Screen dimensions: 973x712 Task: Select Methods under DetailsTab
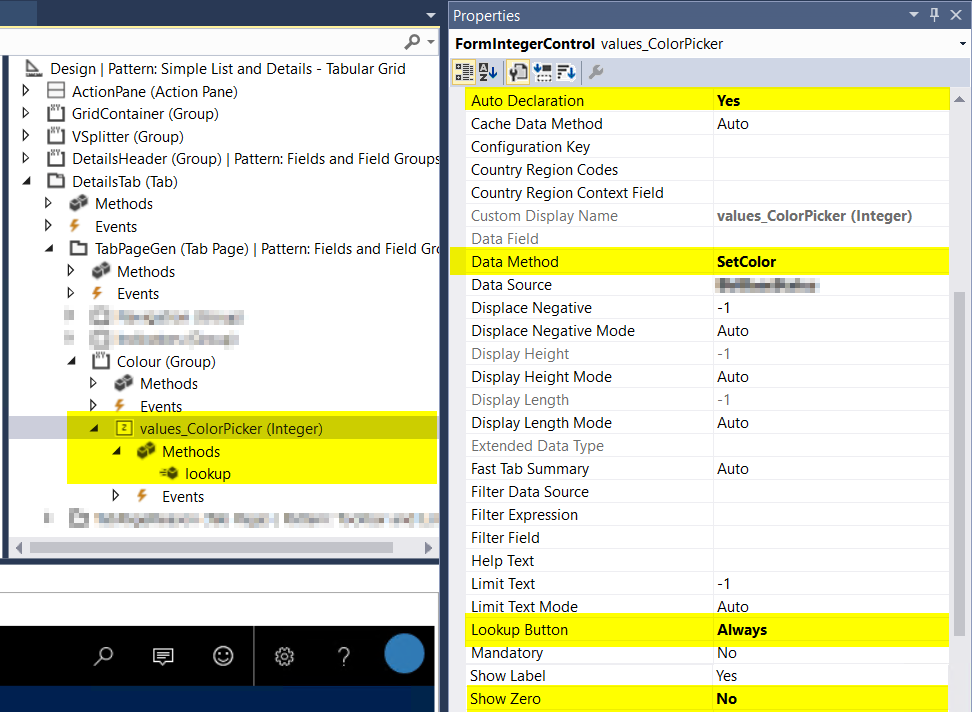coord(124,204)
